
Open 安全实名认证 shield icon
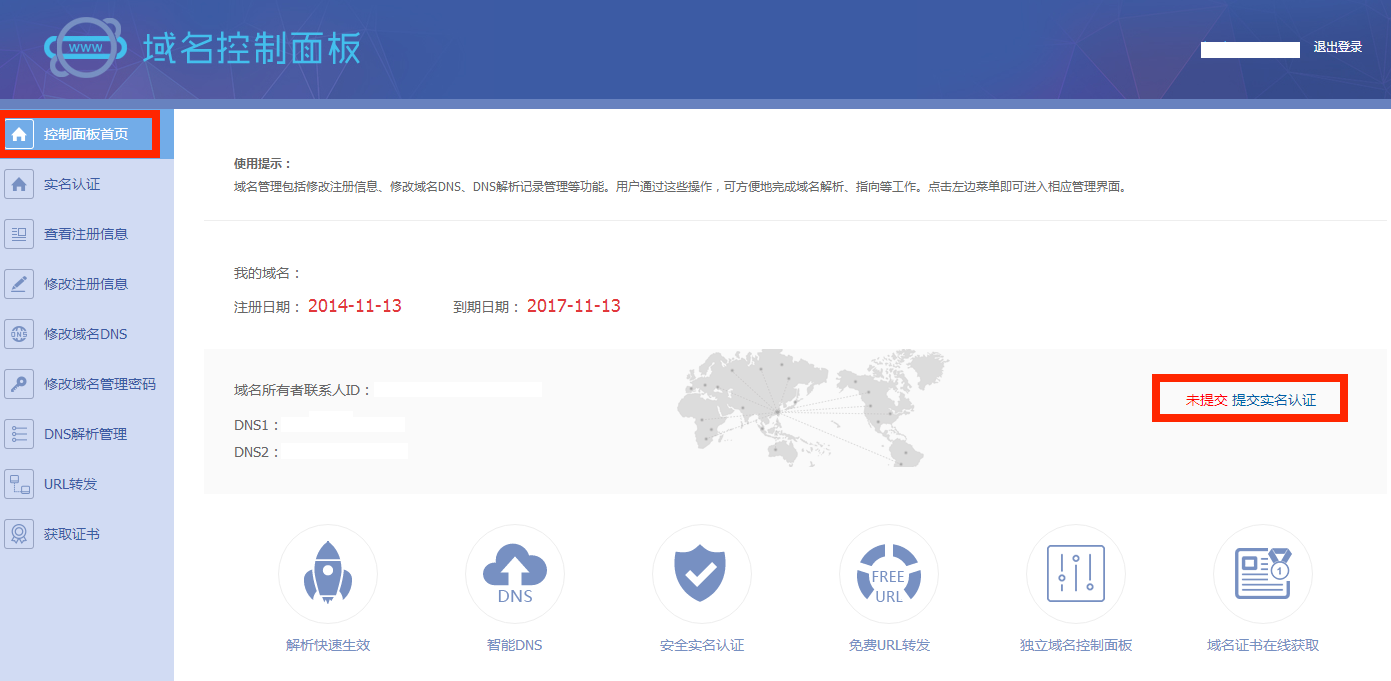click(702, 574)
